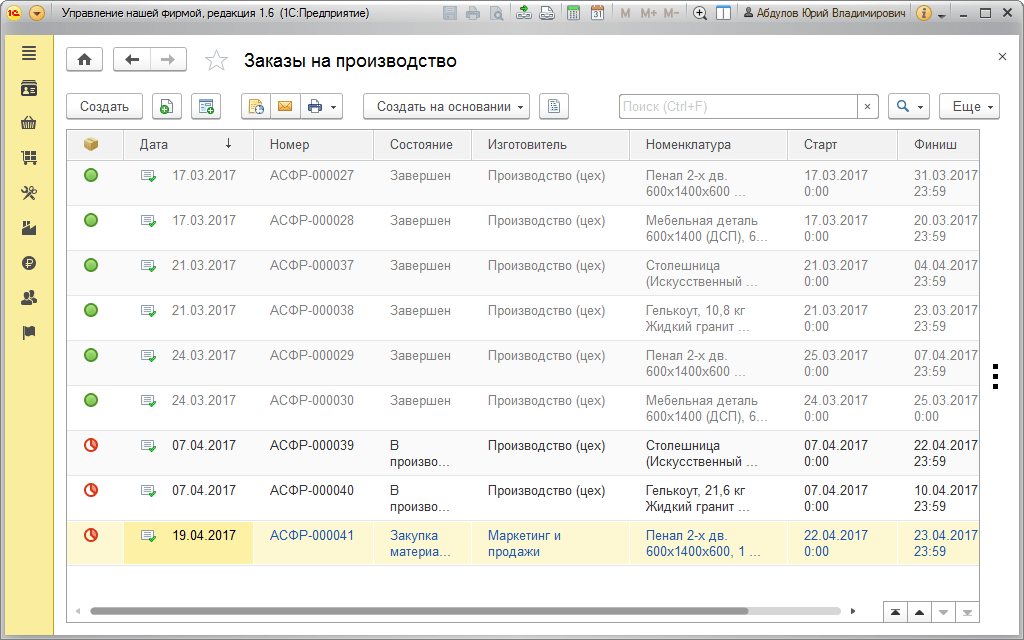Select order АСФР-000028
The height and width of the screenshot is (640, 1024).
click(x=522, y=229)
